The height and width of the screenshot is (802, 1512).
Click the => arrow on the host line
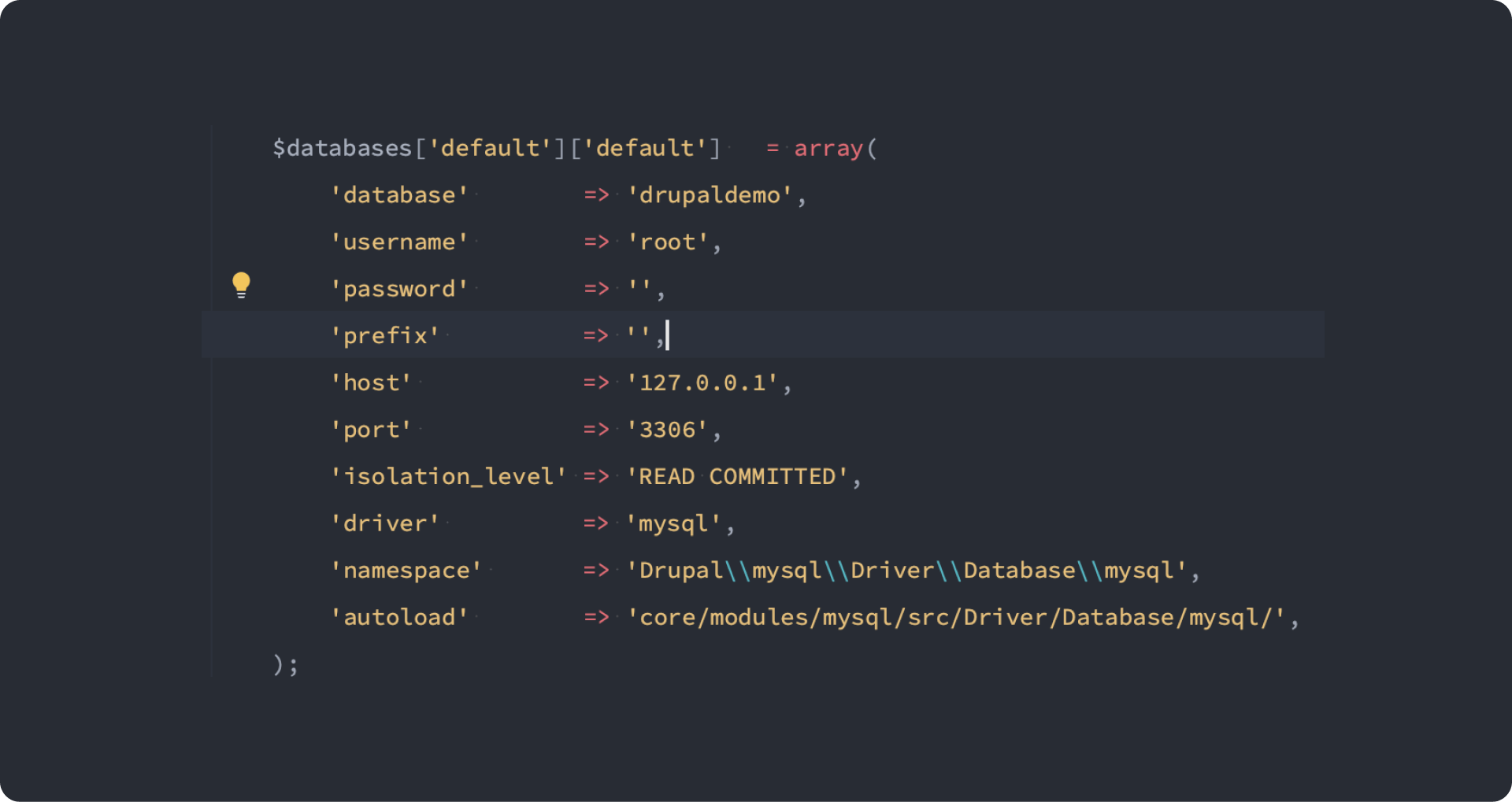(x=596, y=383)
